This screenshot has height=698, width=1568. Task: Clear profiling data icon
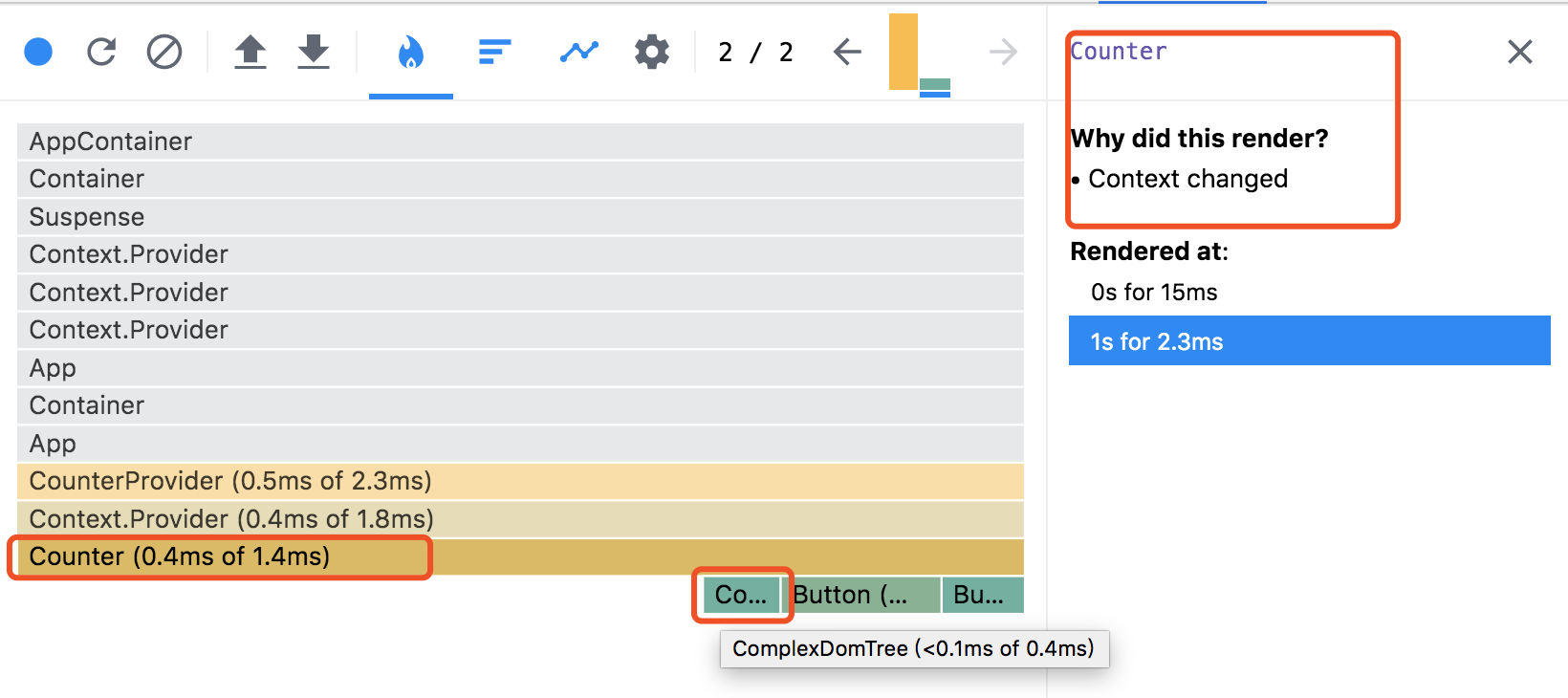tap(164, 52)
